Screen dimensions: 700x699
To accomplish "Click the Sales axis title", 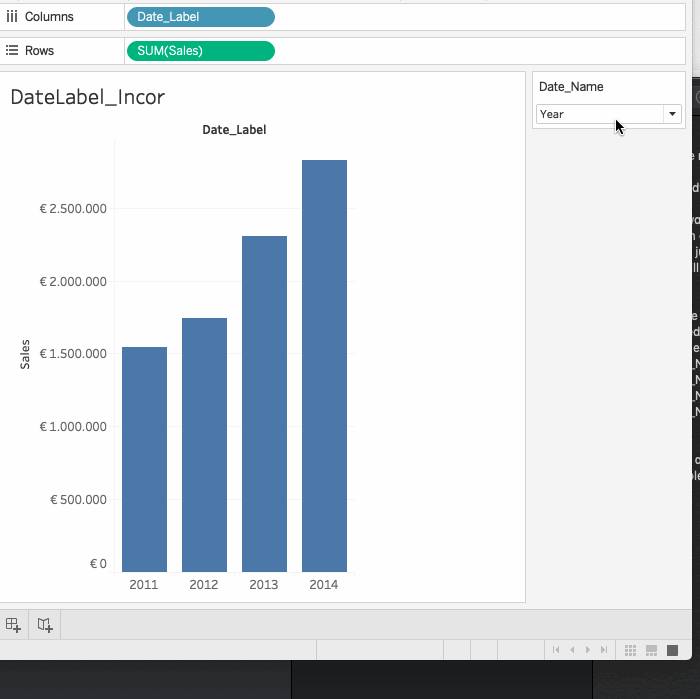I will pyautogui.click(x=25, y=354).
